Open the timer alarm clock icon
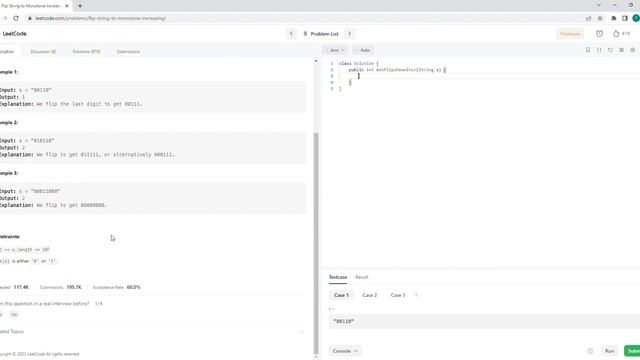Viewport: 640px width, 360px height. coord(599,34)
